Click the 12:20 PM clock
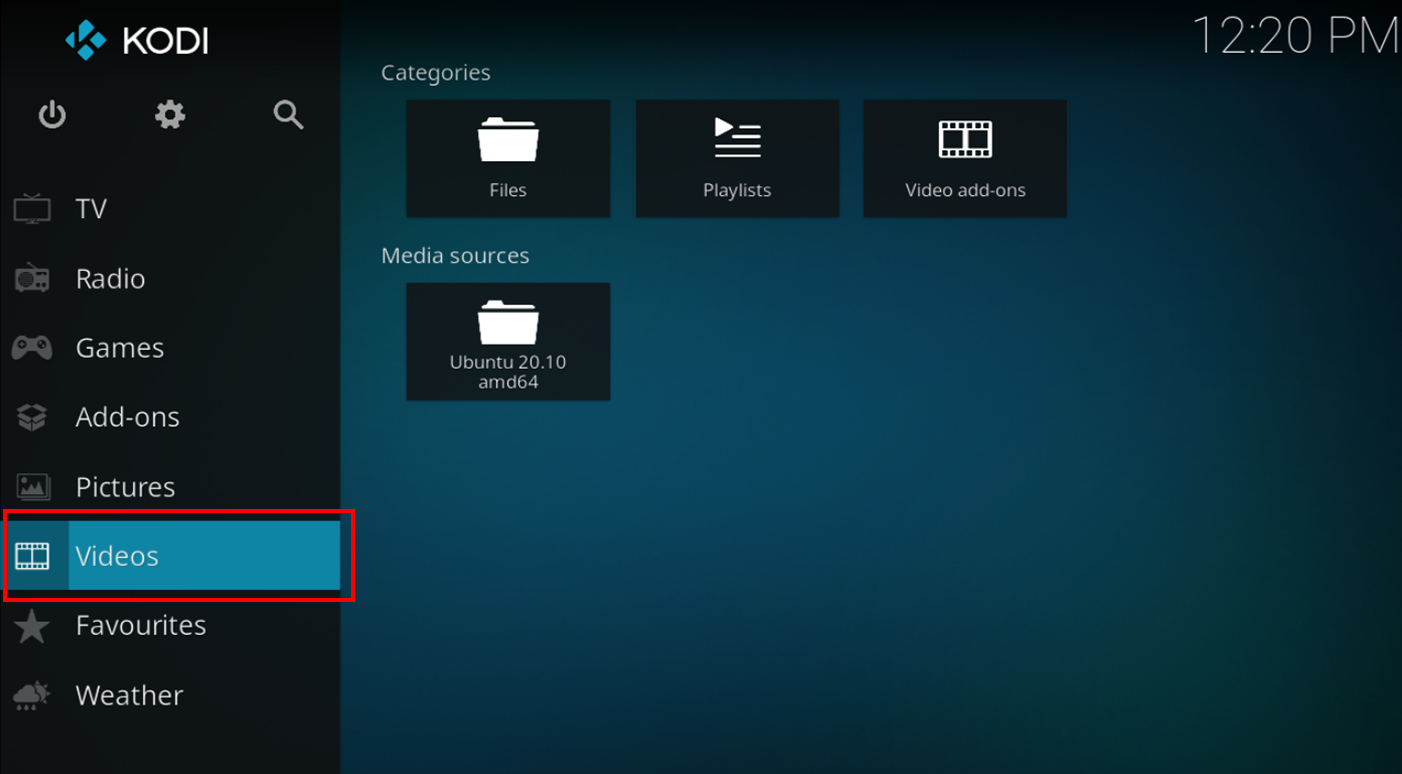Screen dimensions: 1402x774 1296,37
